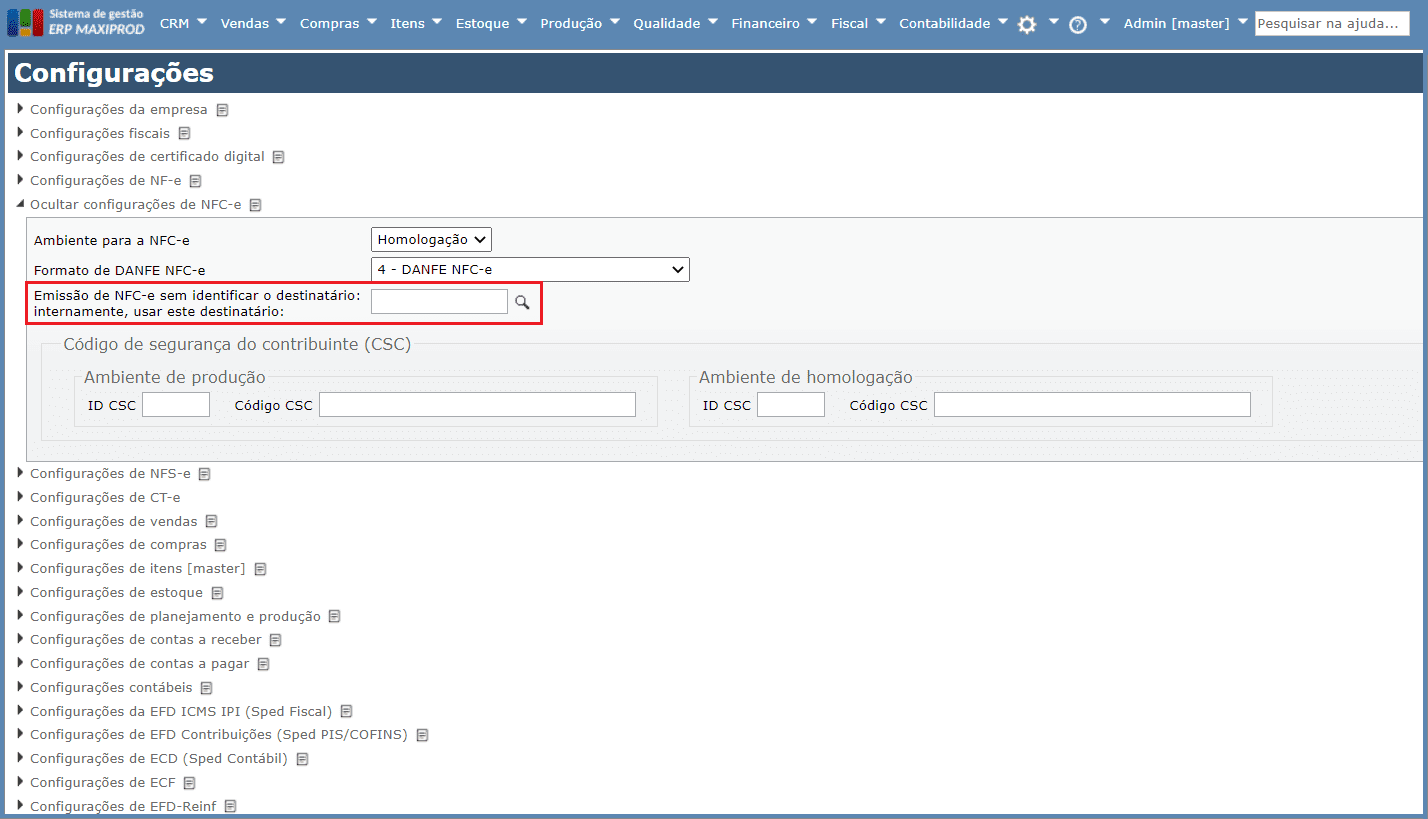
Task: Click Configurações de EFD-Reinf link
Action: (x=123, y=806)
